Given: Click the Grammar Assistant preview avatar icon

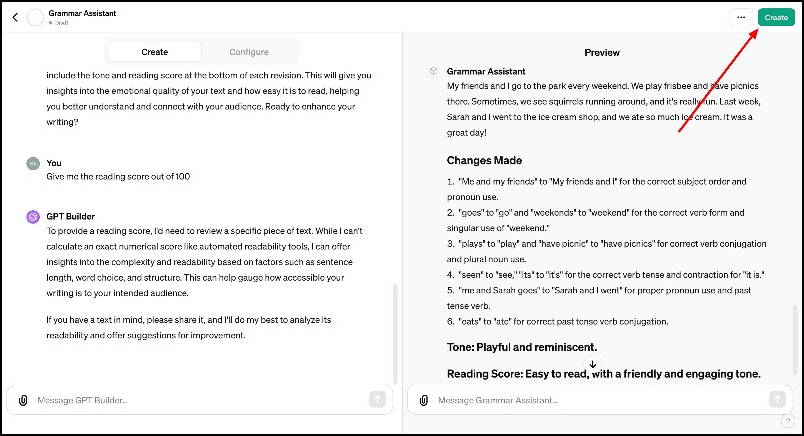Looking at the screenshot, I should [433, 72].
